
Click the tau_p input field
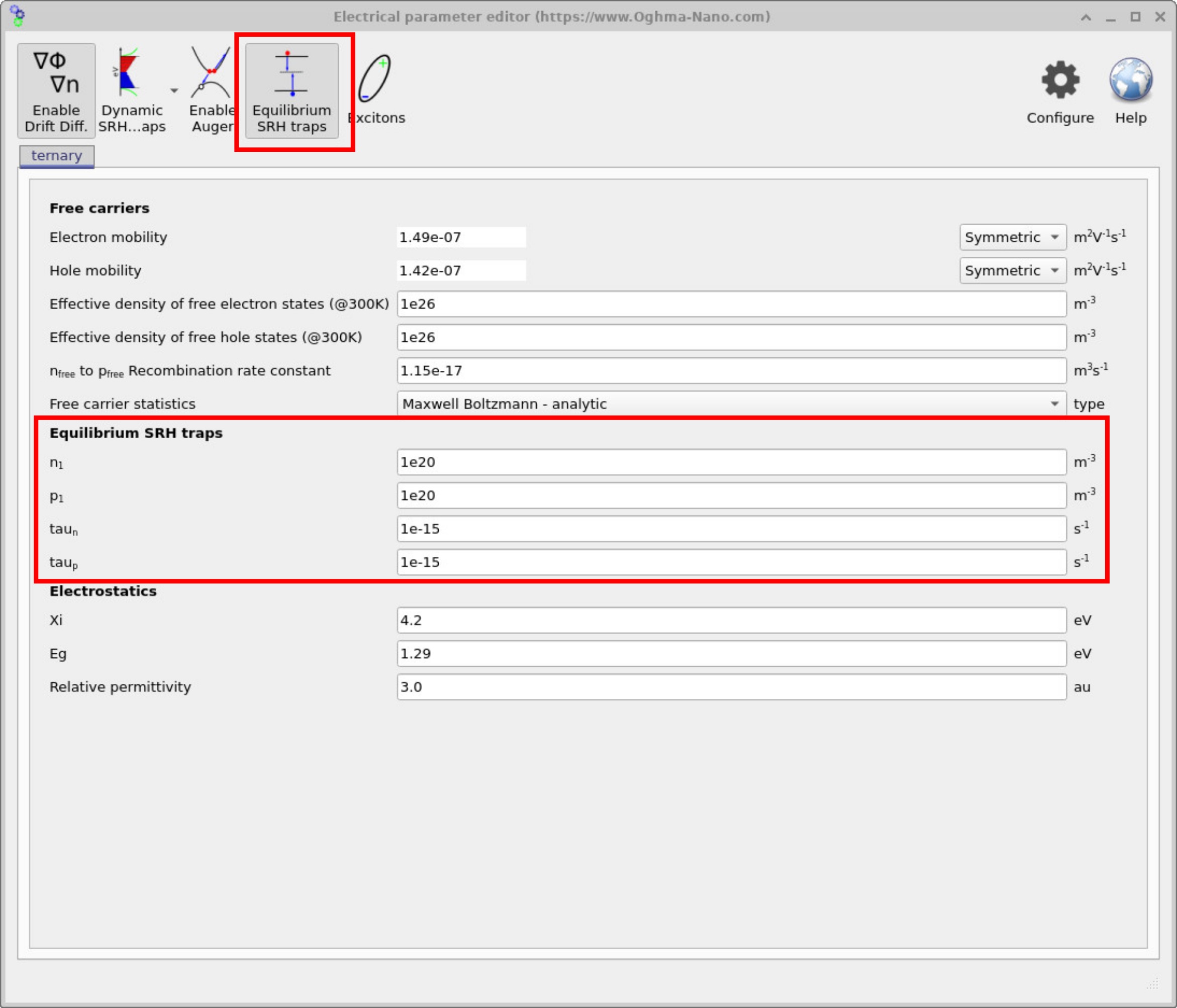[x=731, y=562]
